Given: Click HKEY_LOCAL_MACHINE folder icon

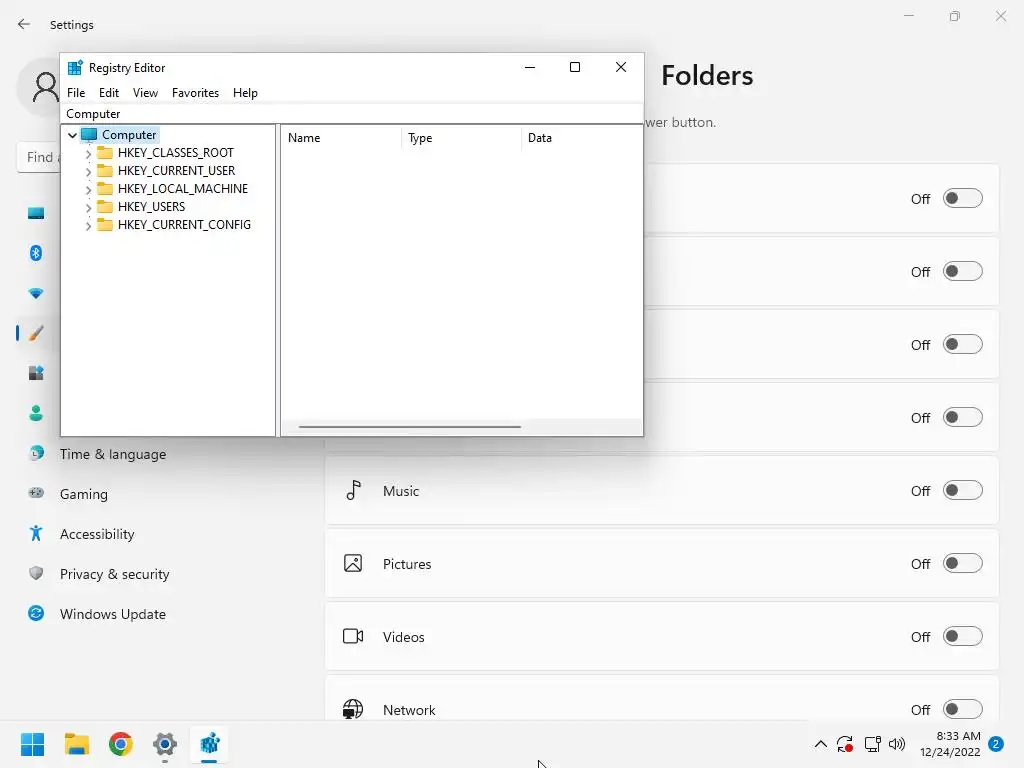Looking at the screenshot, I should [x=104, y=189].
